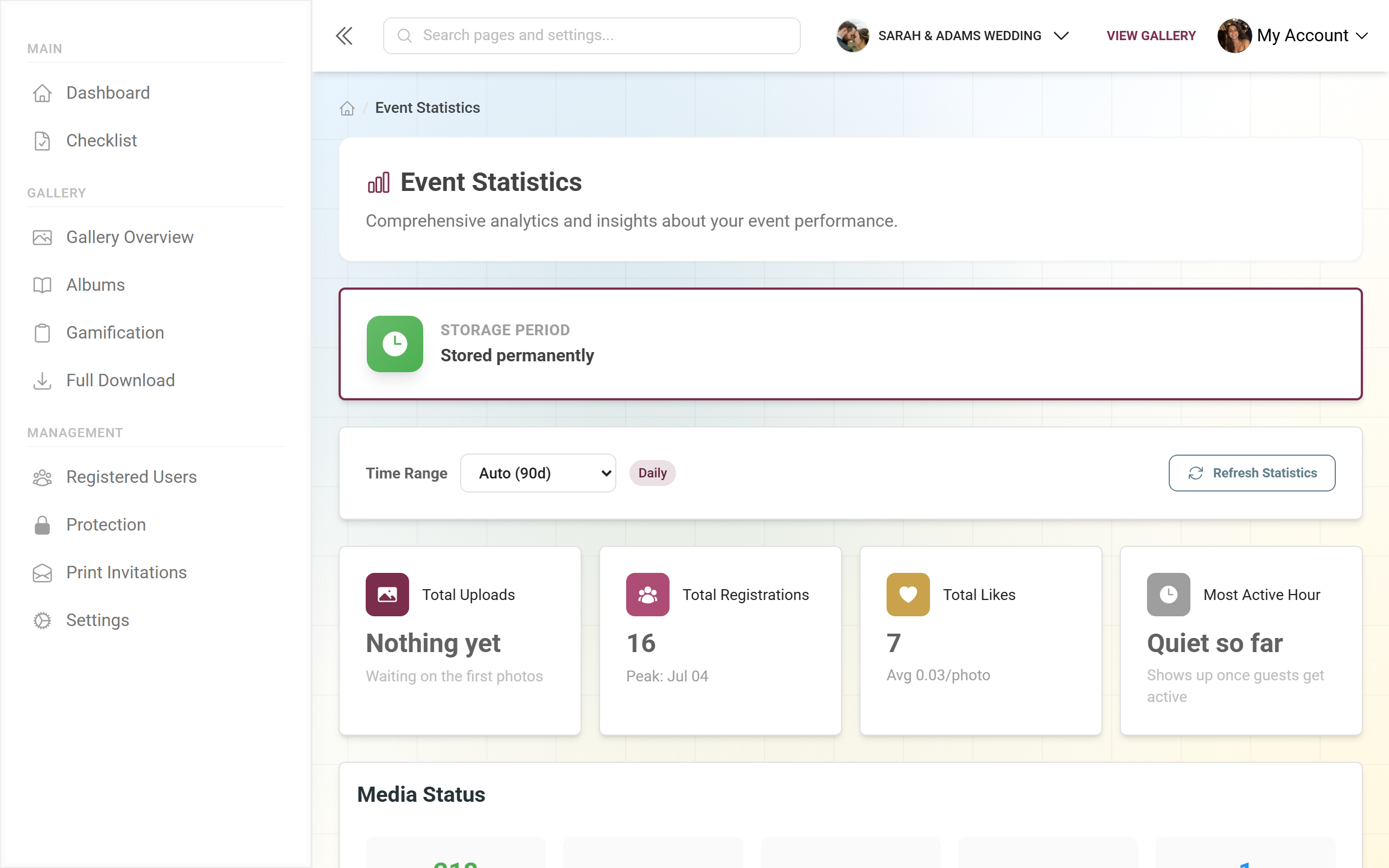The width and height of the screenshot is (1389, 868).
Task: Click the Nothing yet uploads value
Action: pyautogui.click(x=434, y=643)
